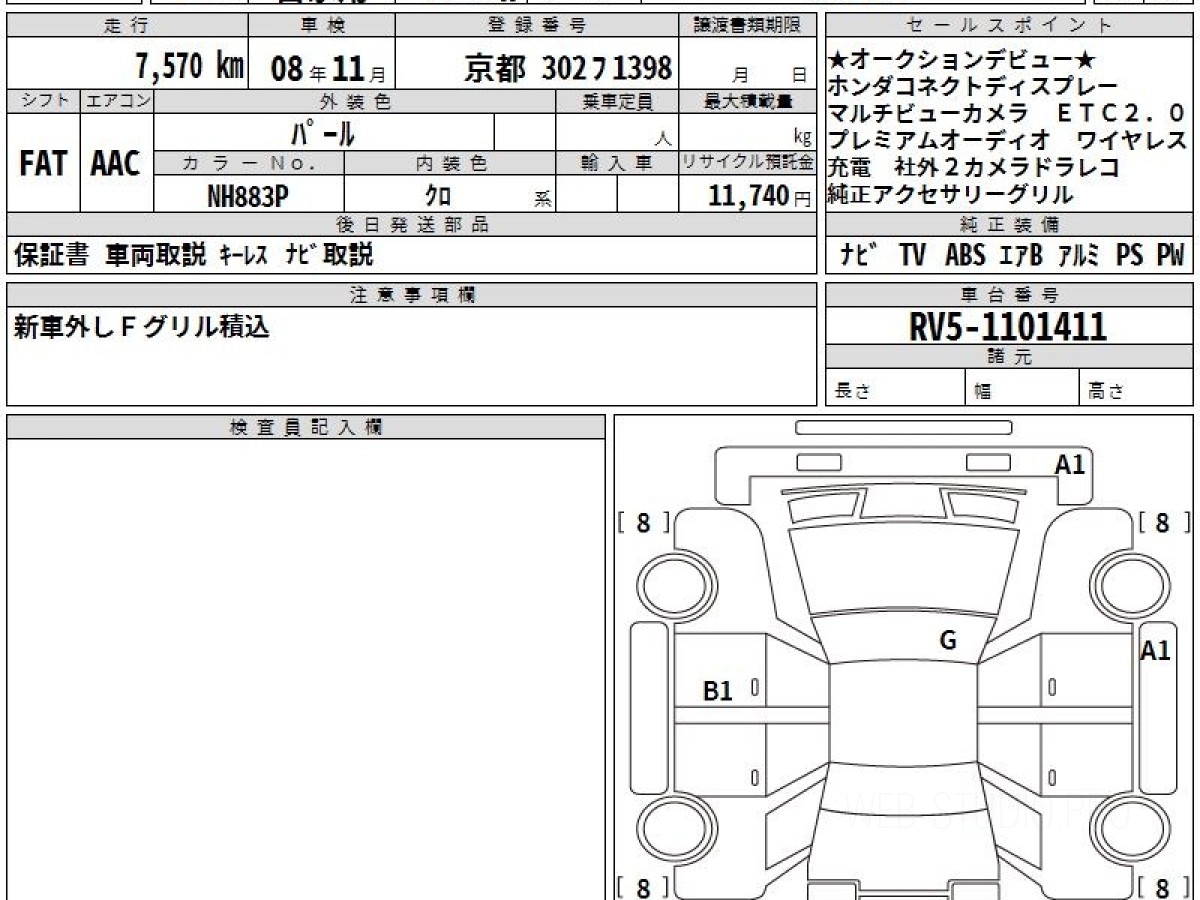Viewport: 1200px width, 900px height.
Task: Click the ホンダコネクトディスプレー line
Action: pyautogui.click(x=972, y=88)
